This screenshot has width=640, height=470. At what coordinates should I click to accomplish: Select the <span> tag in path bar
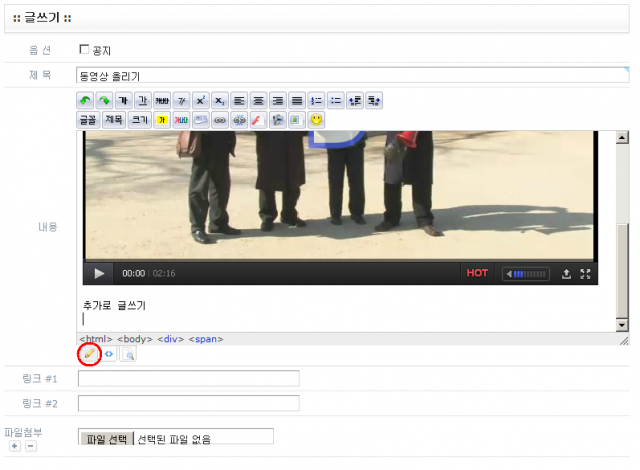[206, 339]
